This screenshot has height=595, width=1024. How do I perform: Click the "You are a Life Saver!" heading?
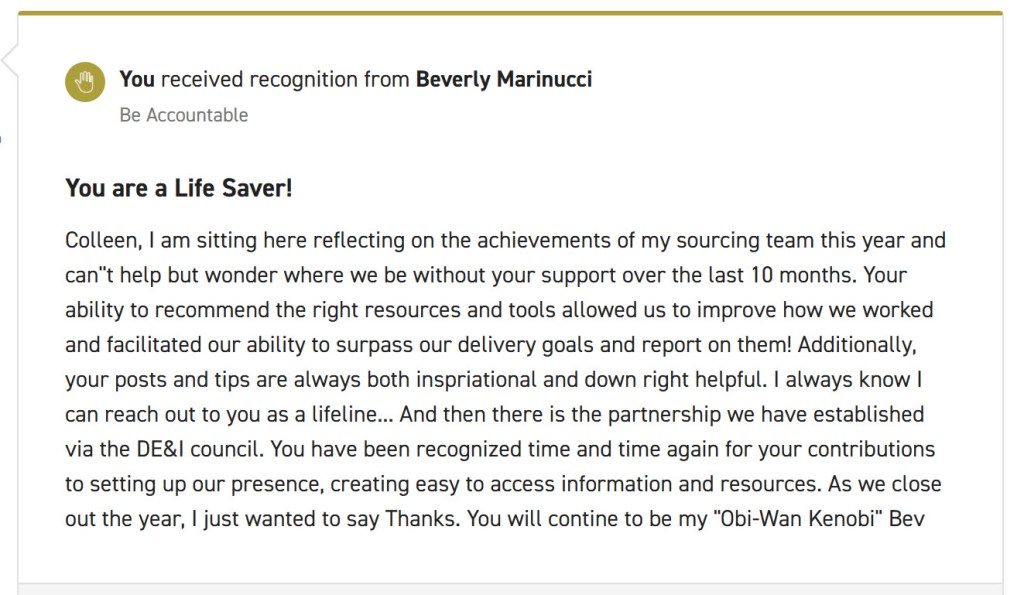click(x=178, y=187)
